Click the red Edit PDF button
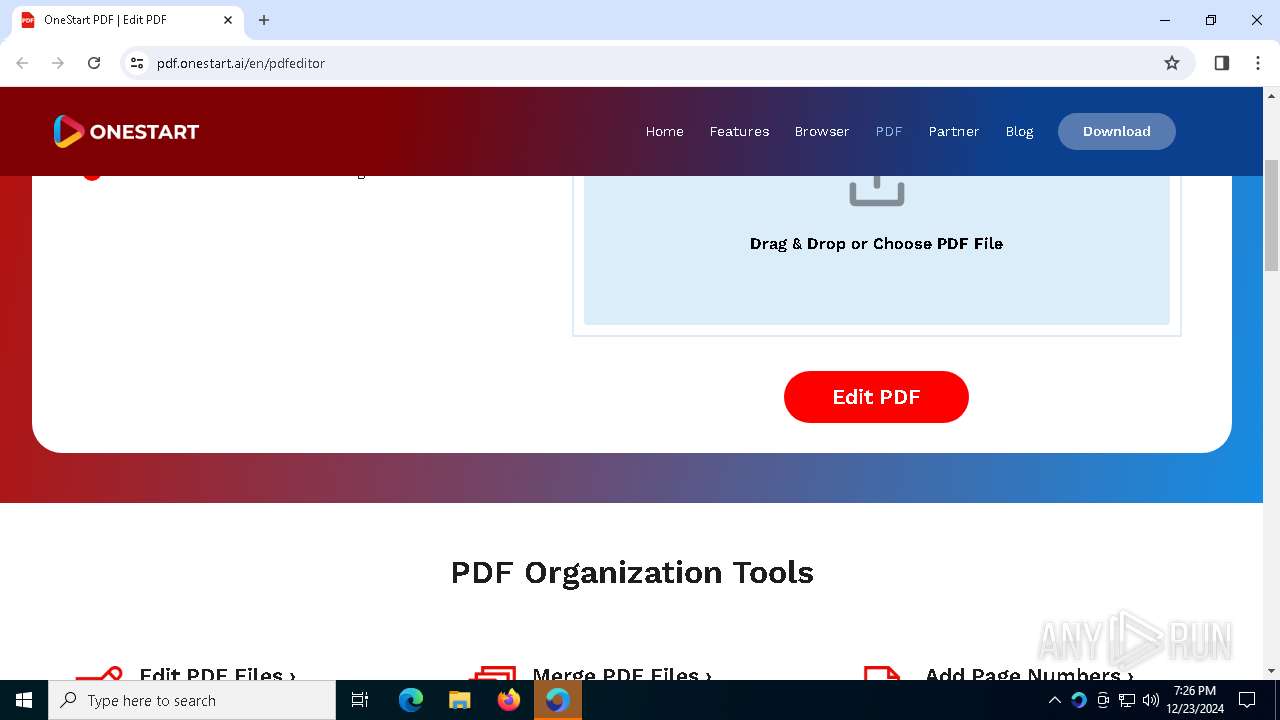The image size is (1280, 720). [x=876, y=397]
